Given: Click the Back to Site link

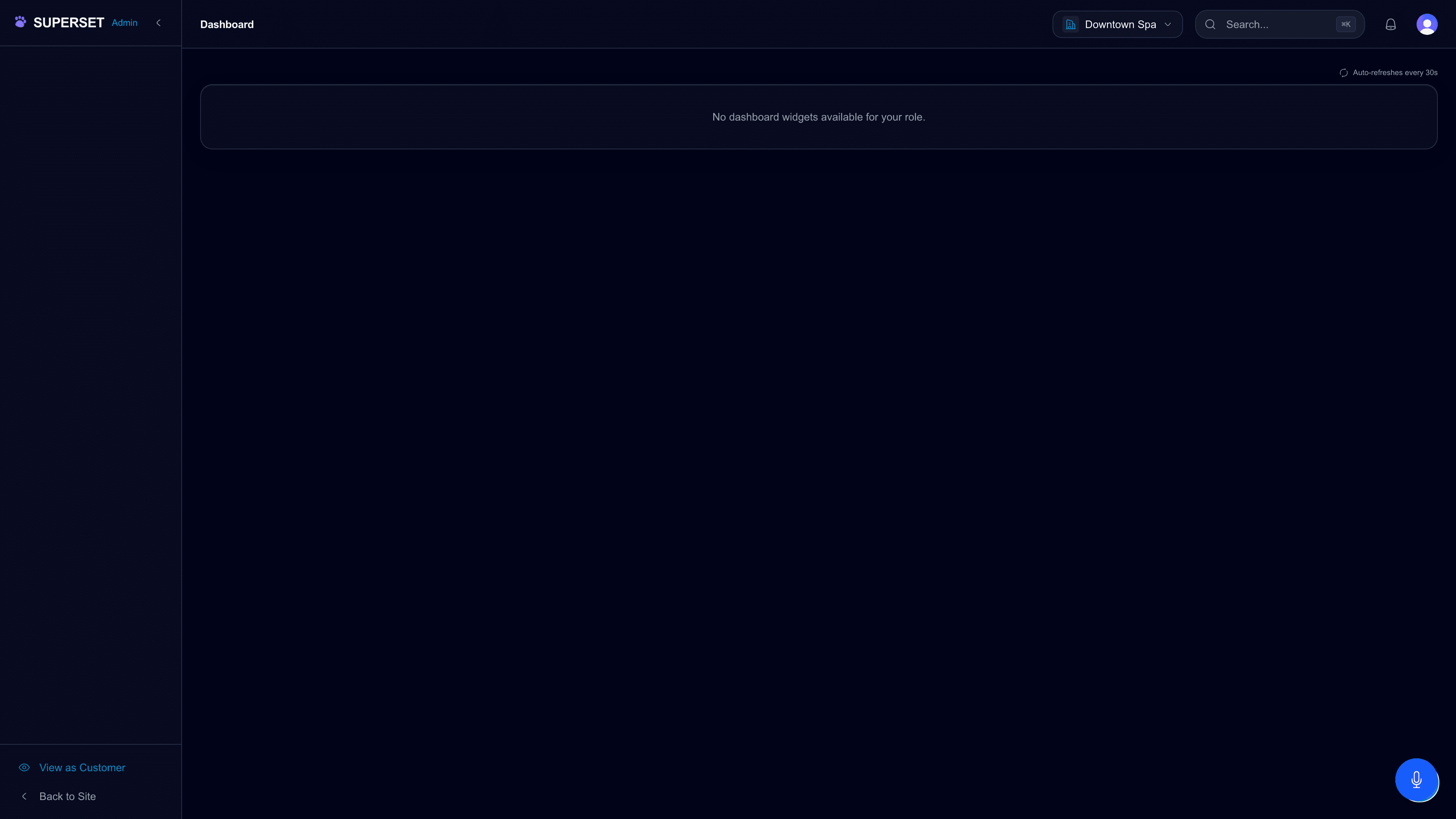Looking at the screenshot, I should click(67, 796).
